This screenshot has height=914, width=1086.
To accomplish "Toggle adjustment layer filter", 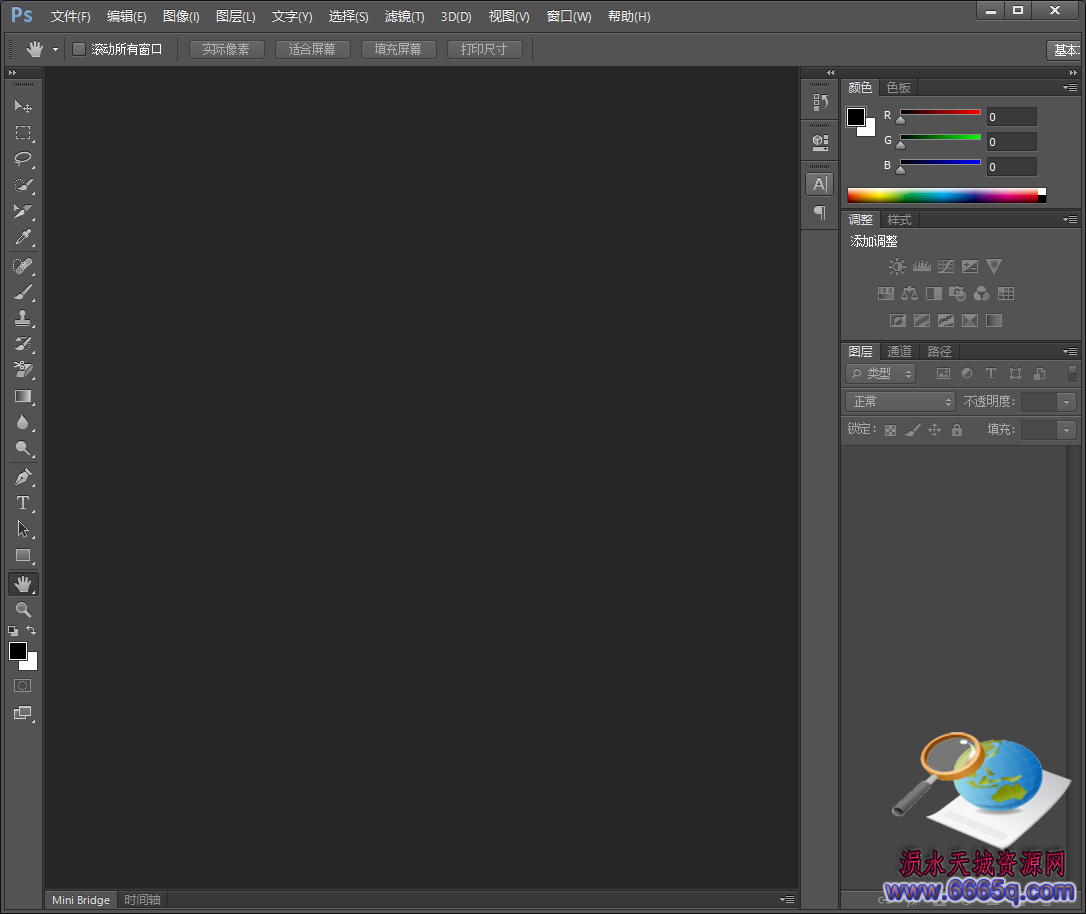I will 967,374.
